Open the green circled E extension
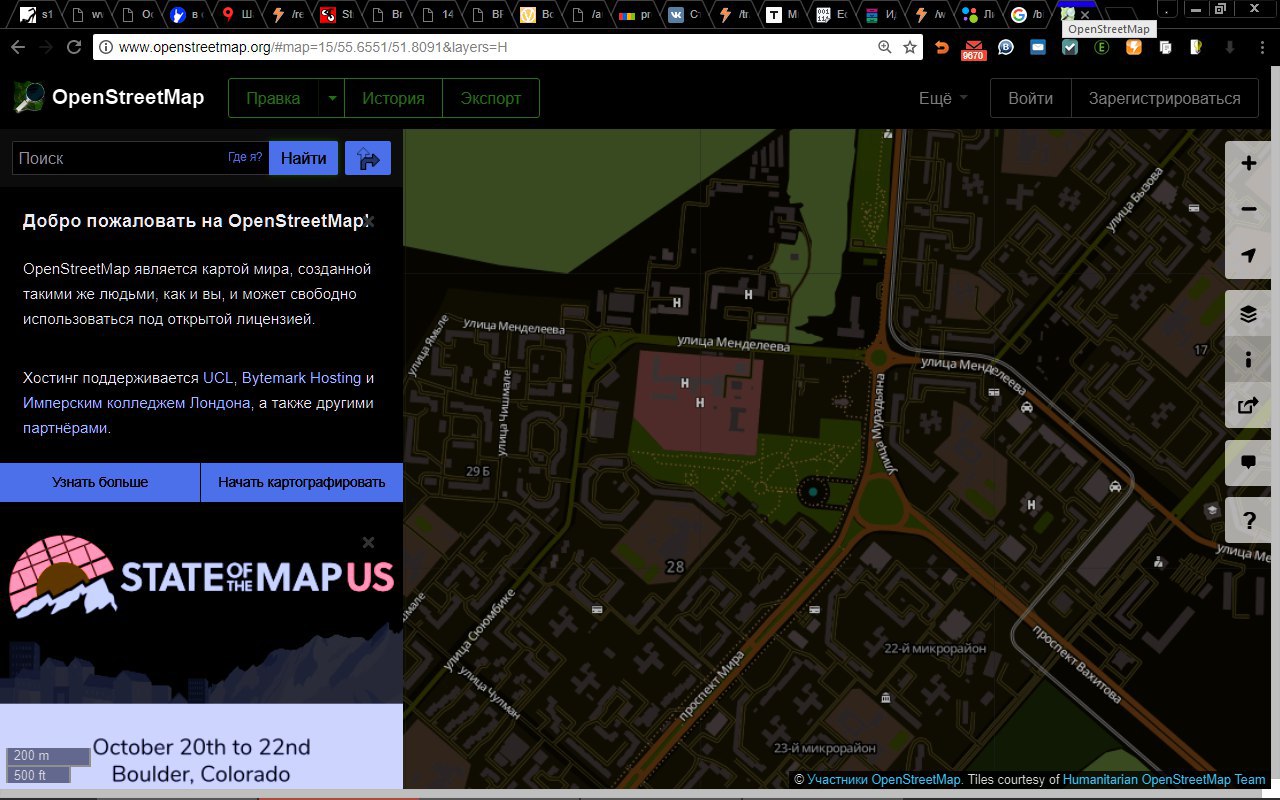The image size is (1280, 800). (1102, 47)
